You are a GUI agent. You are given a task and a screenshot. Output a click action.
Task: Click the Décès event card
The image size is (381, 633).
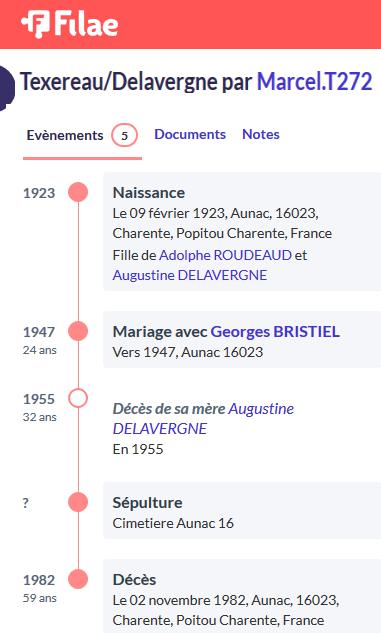pos(242,596)
